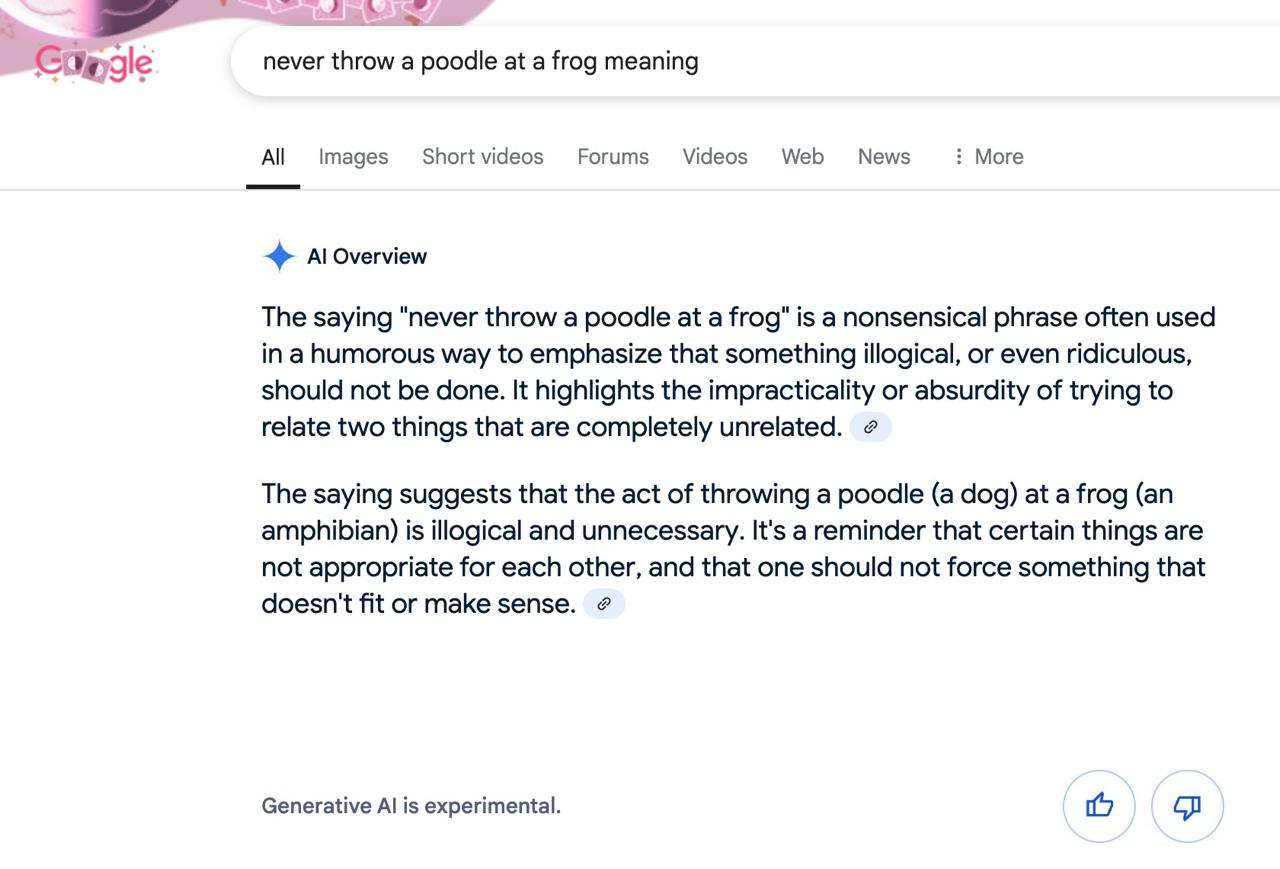Click the AI Overview heading label
The image size is (1280, 869).
click(x=367, y=256)
